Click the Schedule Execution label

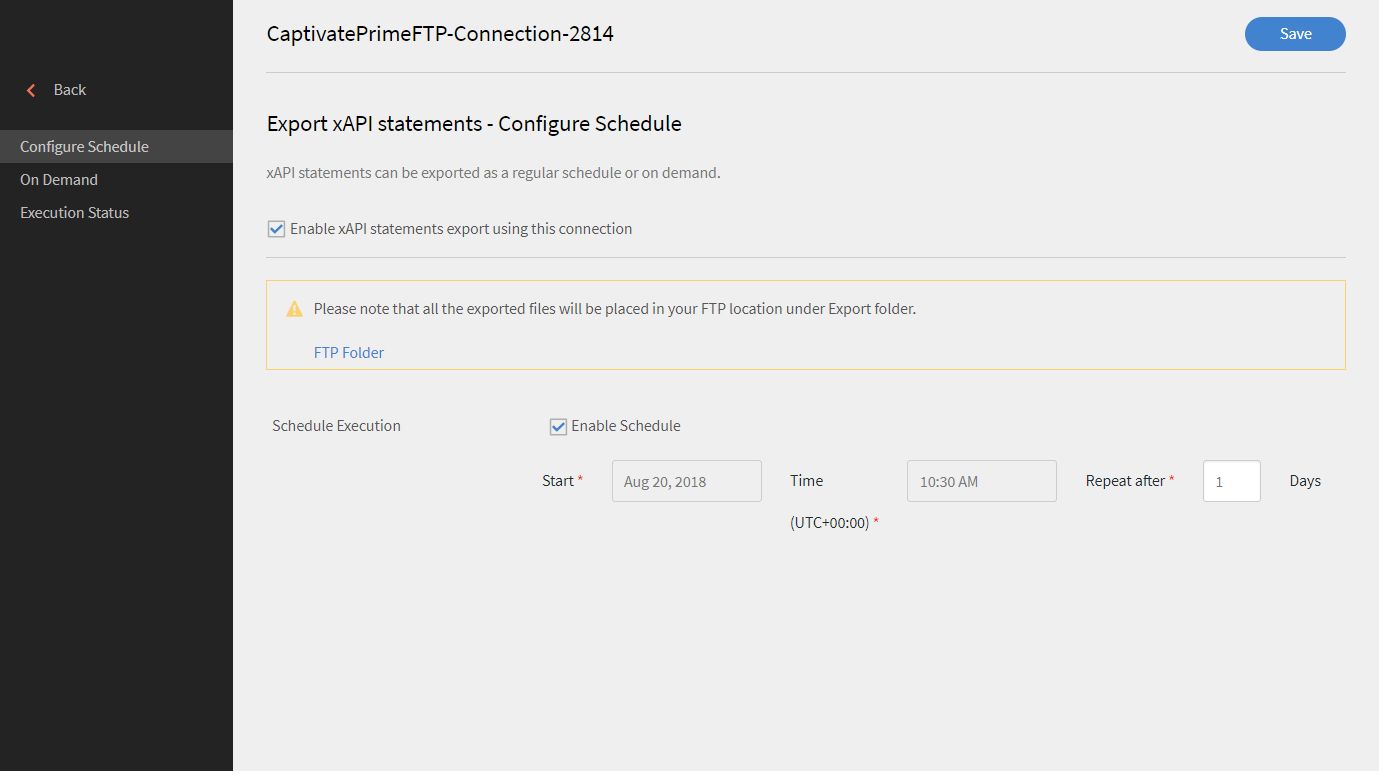pos(336,426)
